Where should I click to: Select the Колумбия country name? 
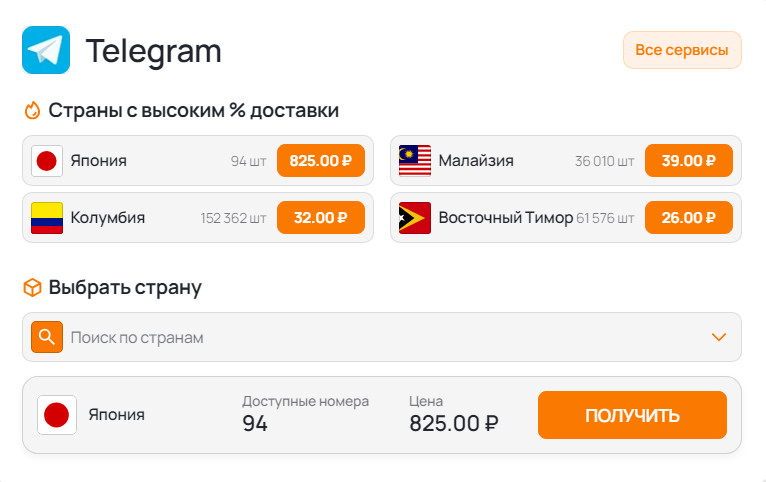tap(108, 218)
